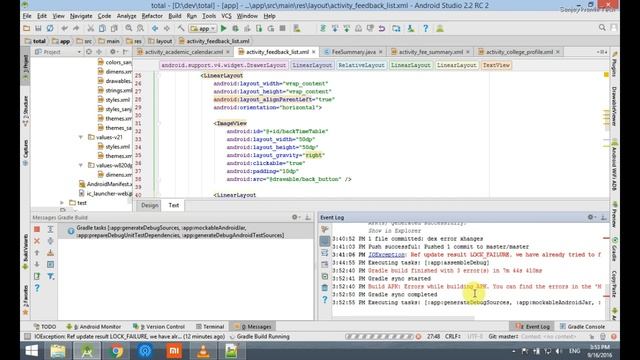Open CRLF line separator selector
640x360 pixels.
pyautogui.click(x=453, y=337)
